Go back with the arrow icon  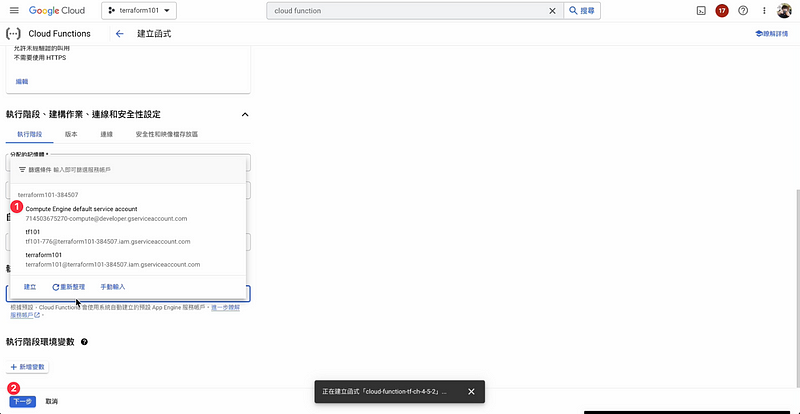(119, 34)
